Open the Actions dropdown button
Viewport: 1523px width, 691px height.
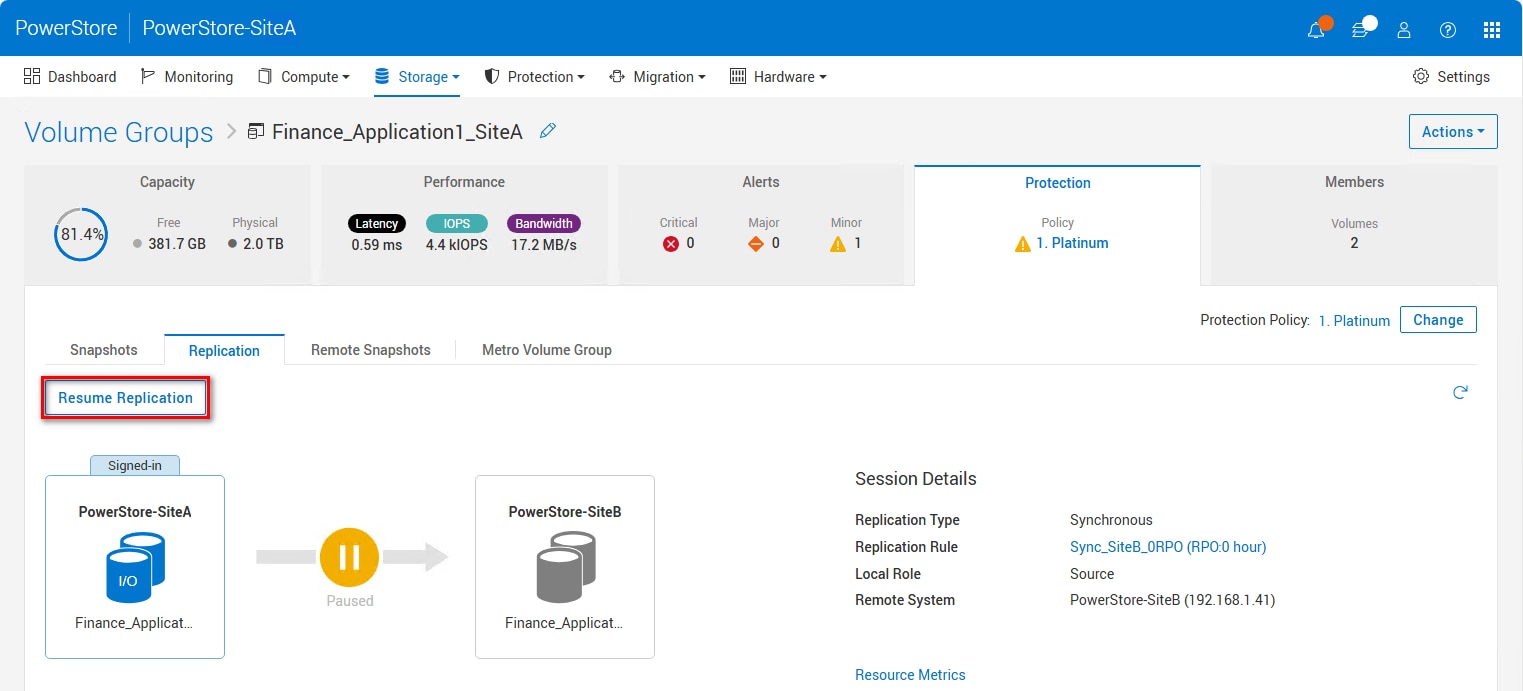1453,132
